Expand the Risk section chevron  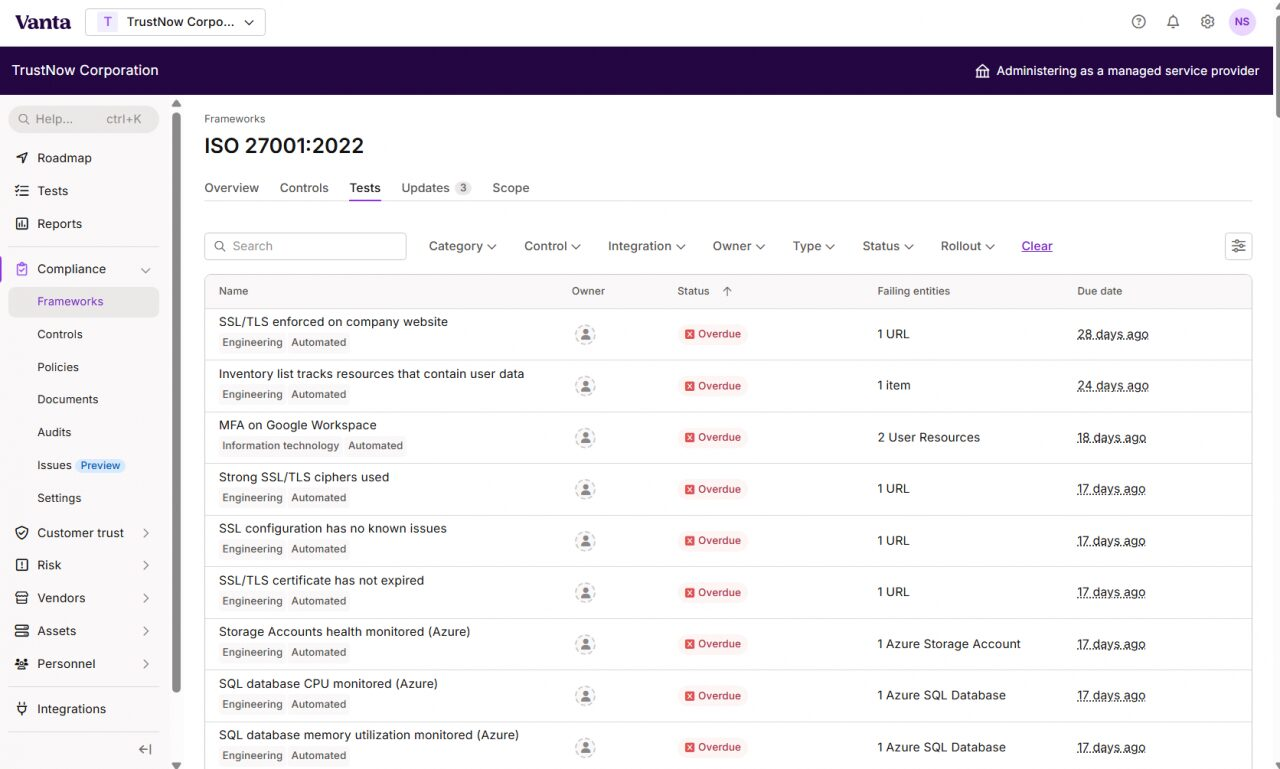point(146,565)
